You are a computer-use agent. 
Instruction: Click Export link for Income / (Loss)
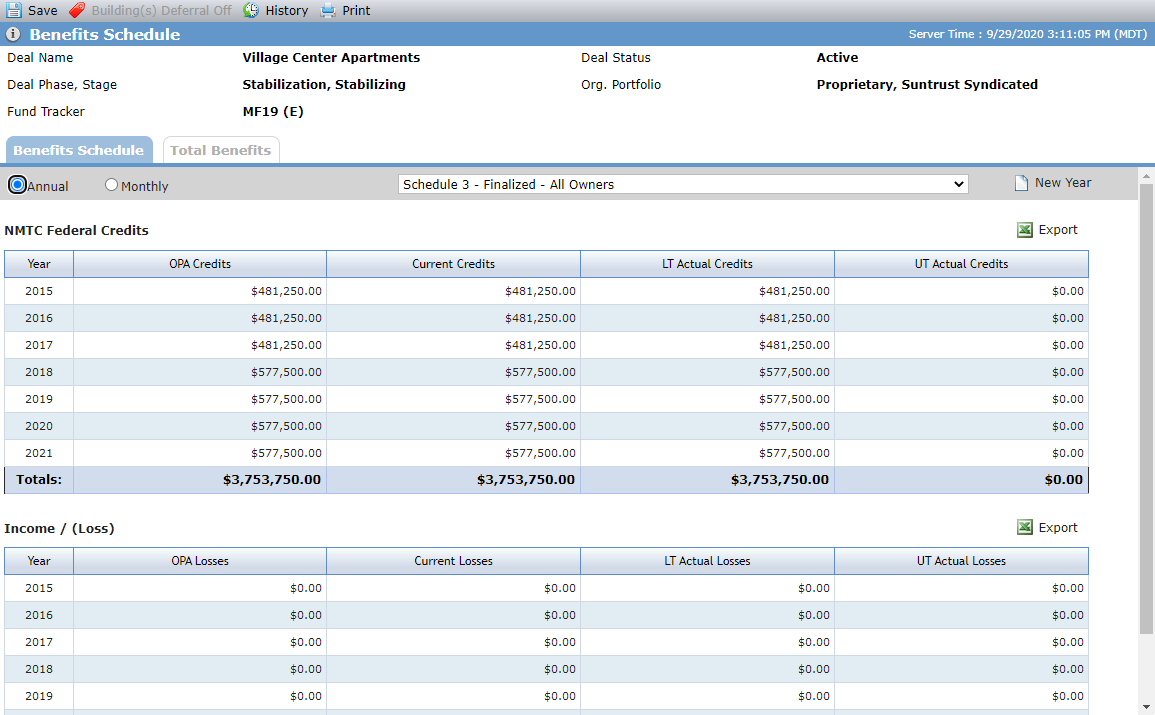(1058, 527)
